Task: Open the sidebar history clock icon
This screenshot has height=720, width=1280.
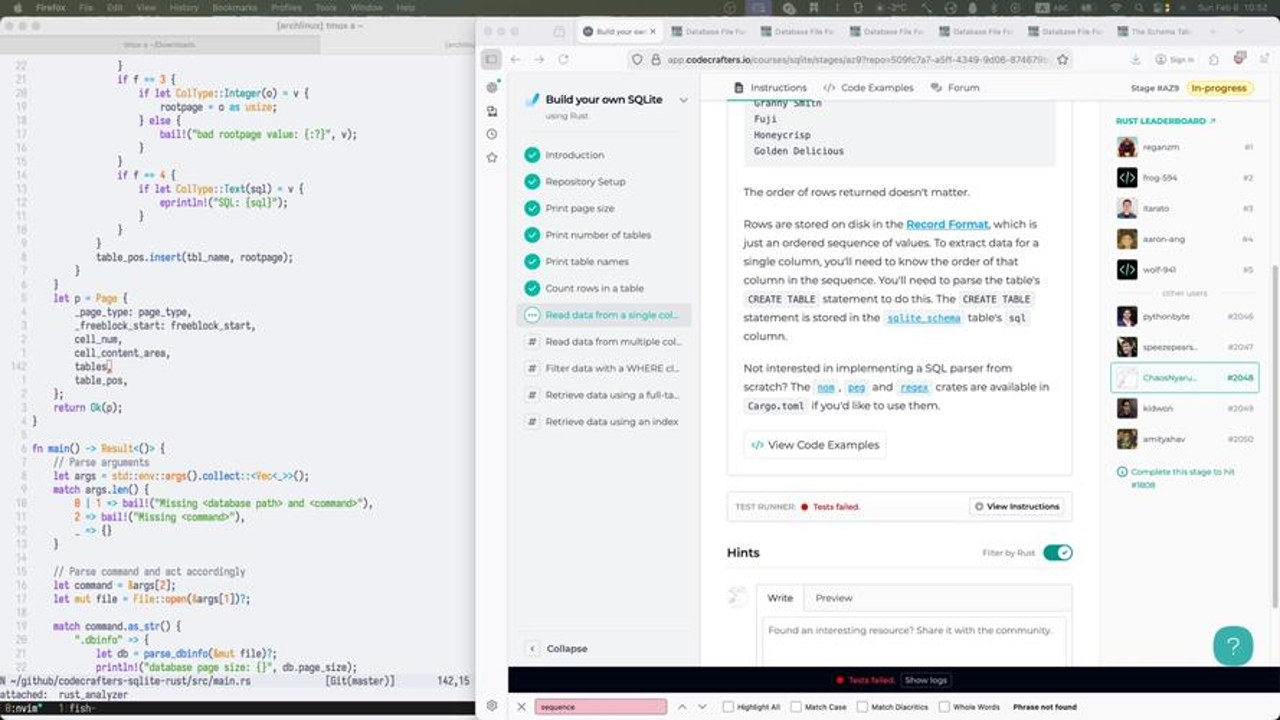Action: [491, 134]
